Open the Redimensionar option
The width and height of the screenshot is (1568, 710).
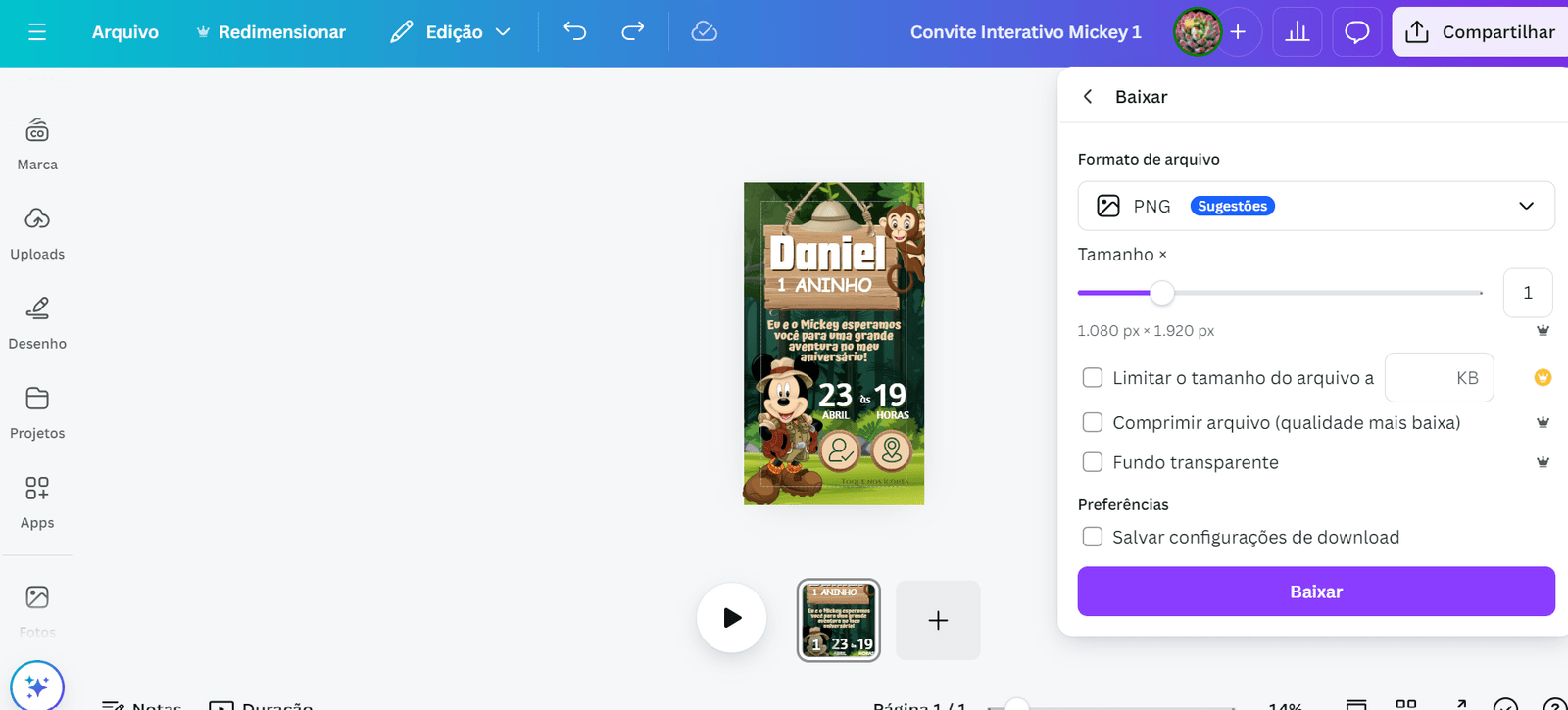(270, 32)
